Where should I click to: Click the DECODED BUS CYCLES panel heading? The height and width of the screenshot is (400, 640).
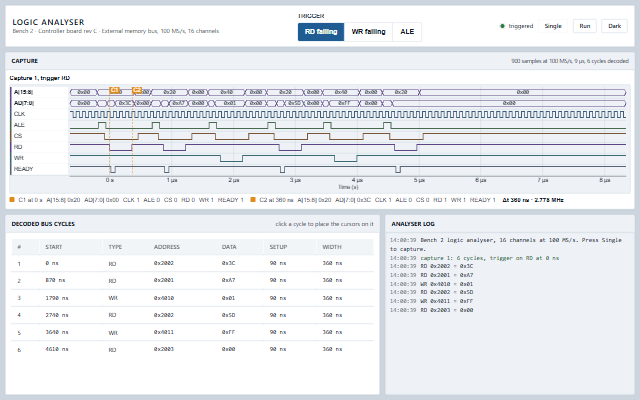coord(43,224)
